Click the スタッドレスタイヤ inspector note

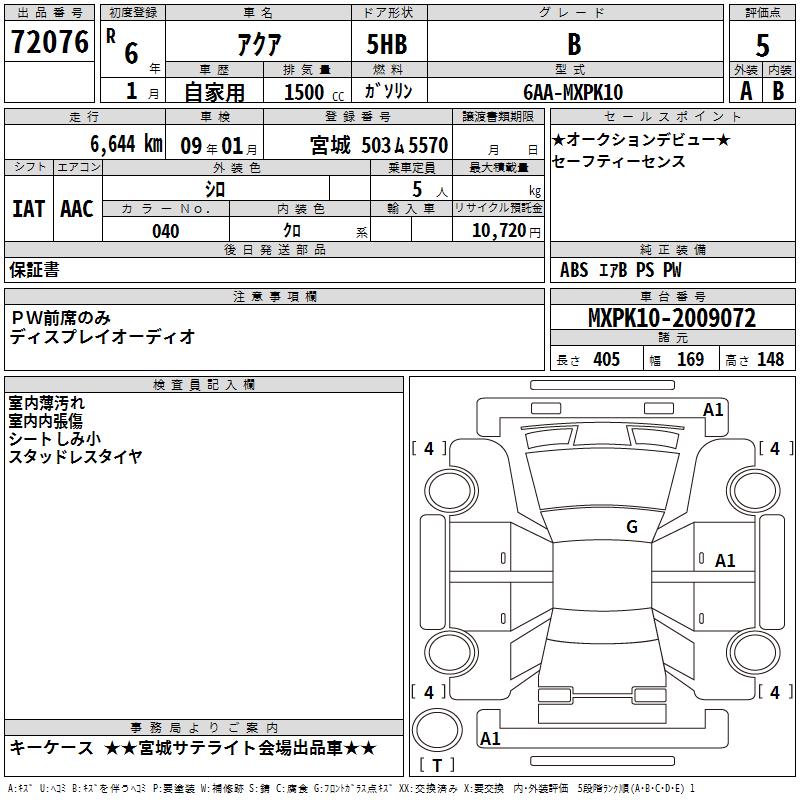pos(75,456)
